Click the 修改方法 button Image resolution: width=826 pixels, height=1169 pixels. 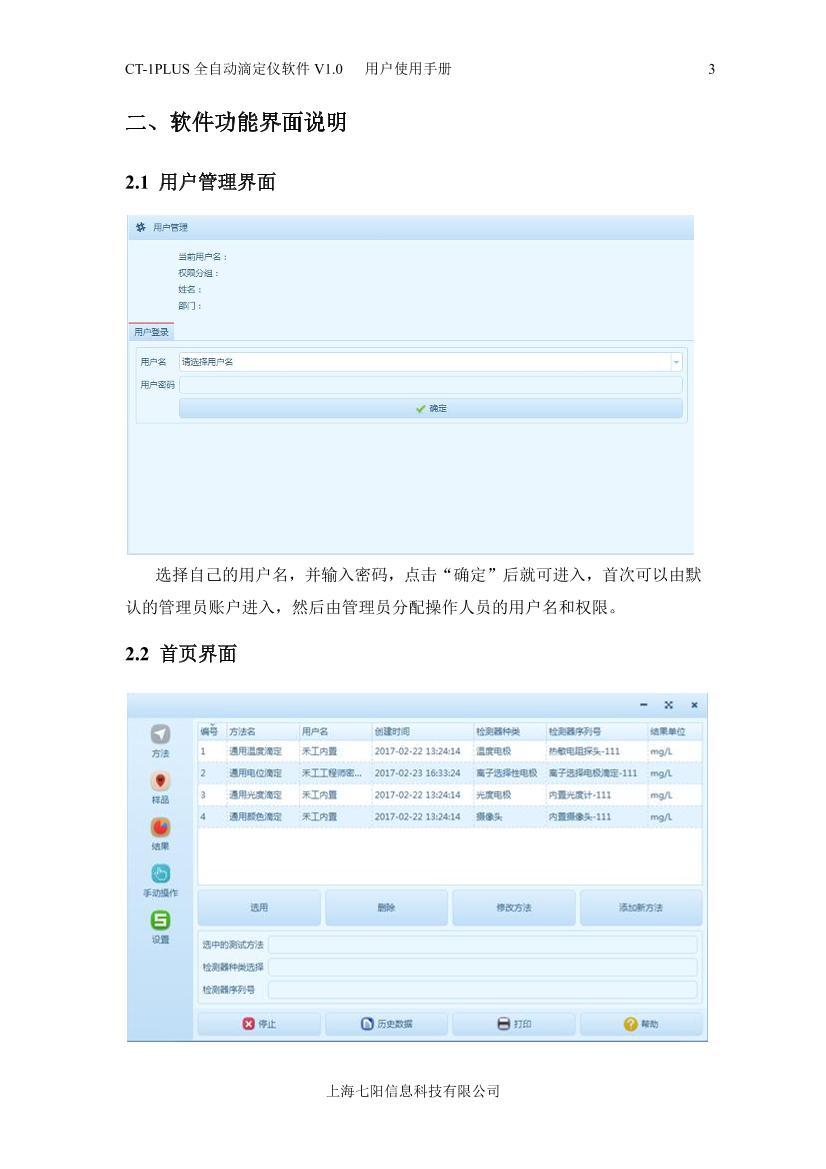pos(514,907)
